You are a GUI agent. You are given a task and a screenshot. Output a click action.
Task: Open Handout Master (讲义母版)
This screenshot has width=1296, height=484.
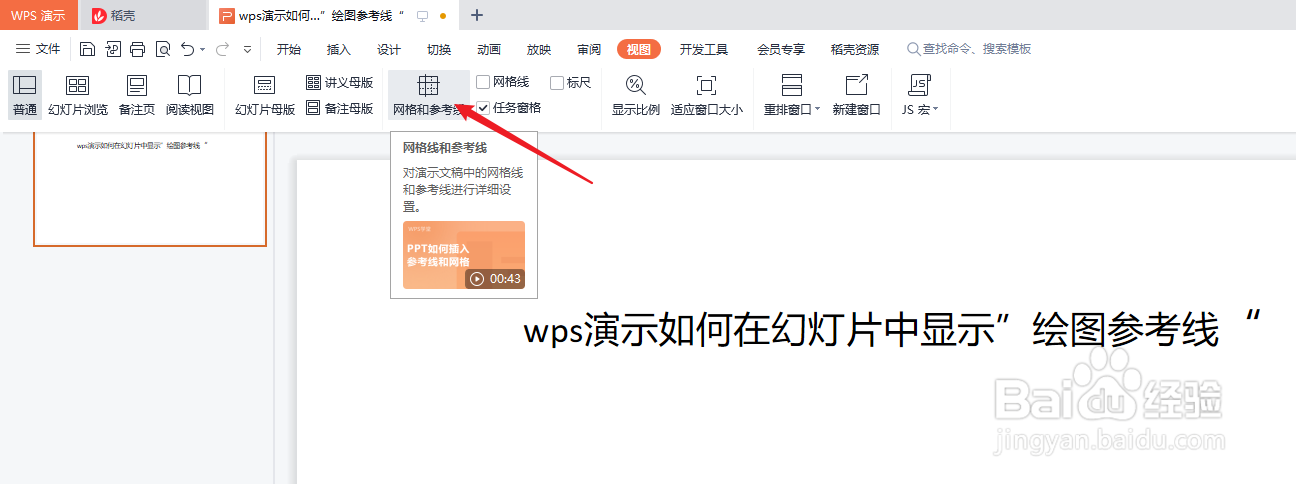340,83
